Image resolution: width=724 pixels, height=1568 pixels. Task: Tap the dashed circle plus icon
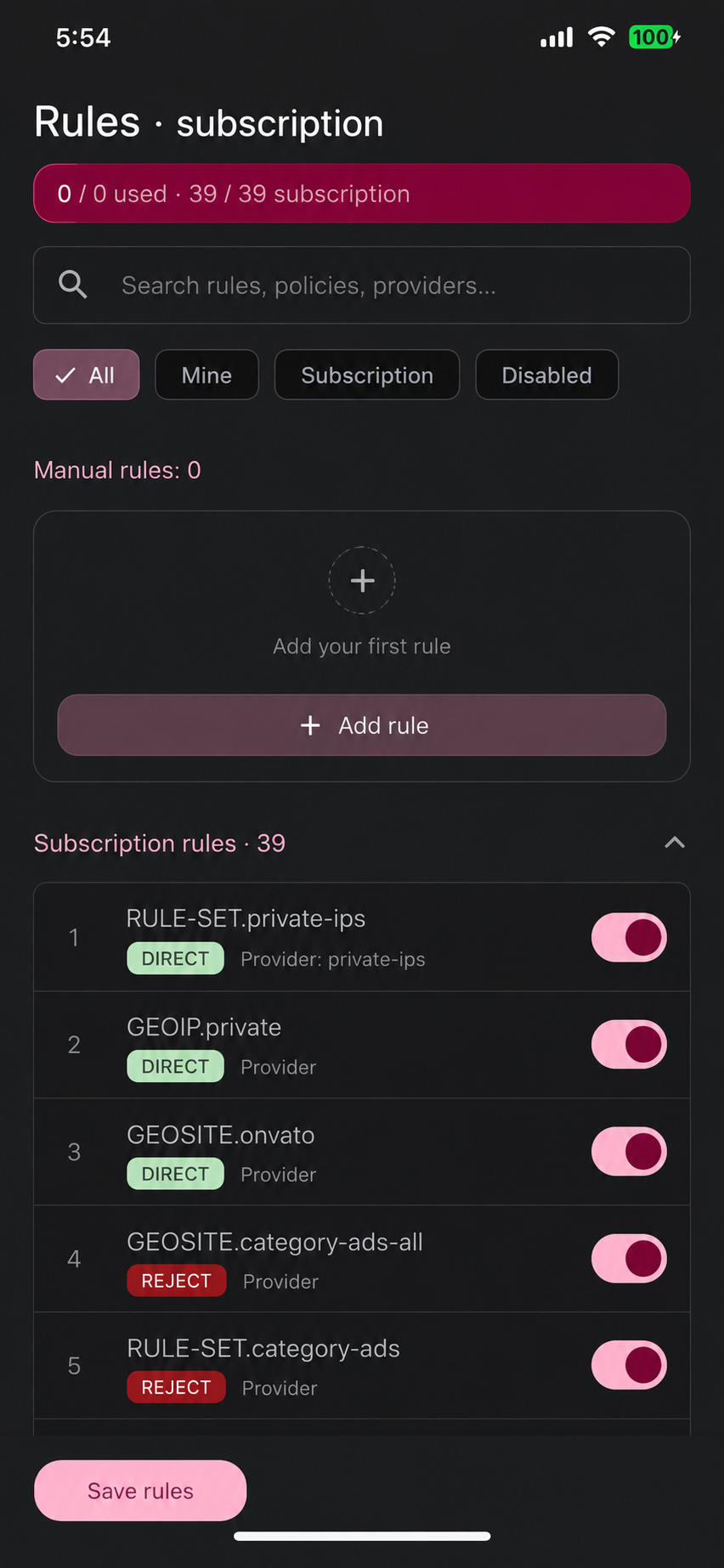click(362, 580)
